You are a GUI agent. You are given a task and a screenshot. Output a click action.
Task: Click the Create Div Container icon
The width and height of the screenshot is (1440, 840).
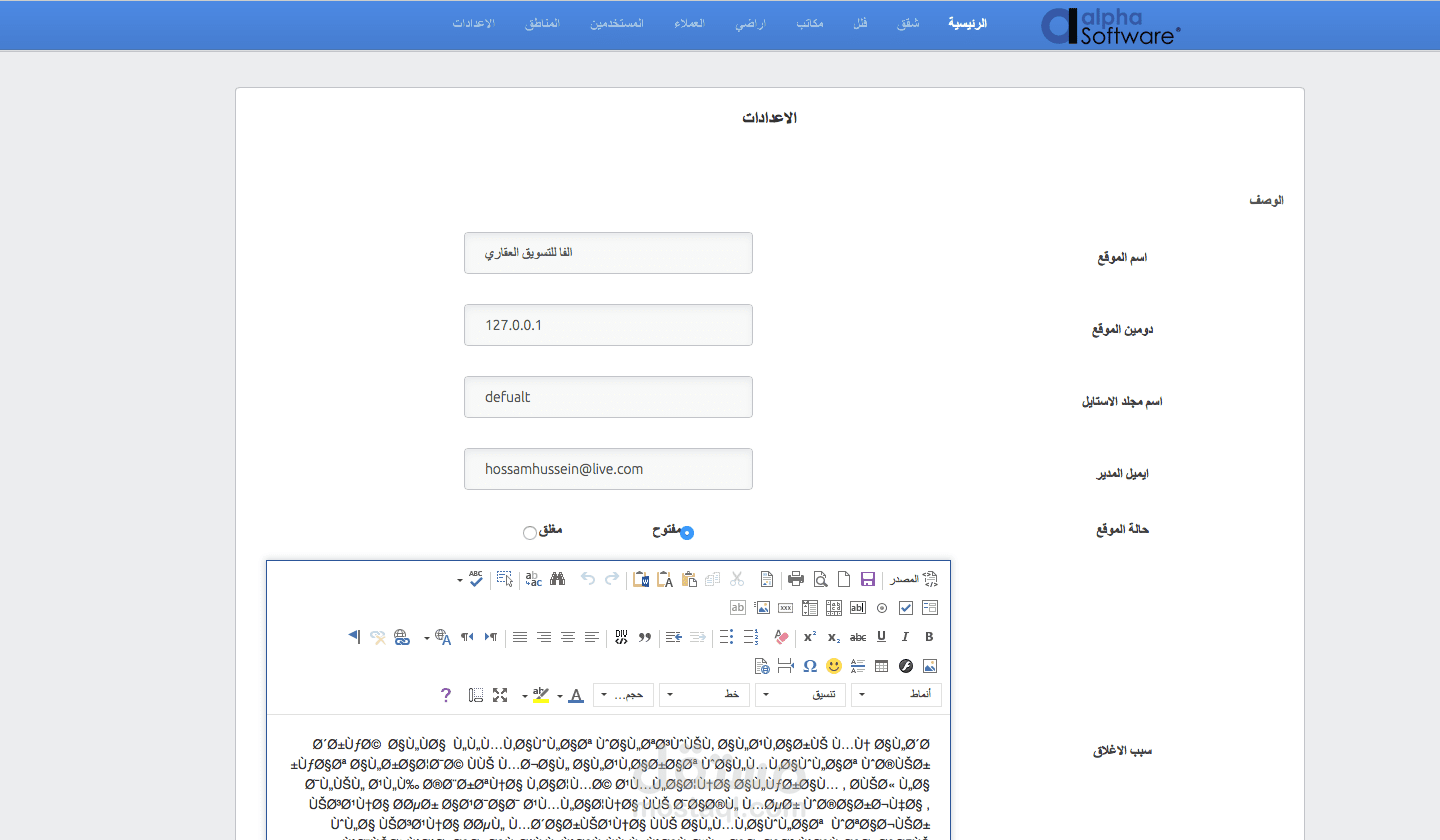tap(621, 636)
